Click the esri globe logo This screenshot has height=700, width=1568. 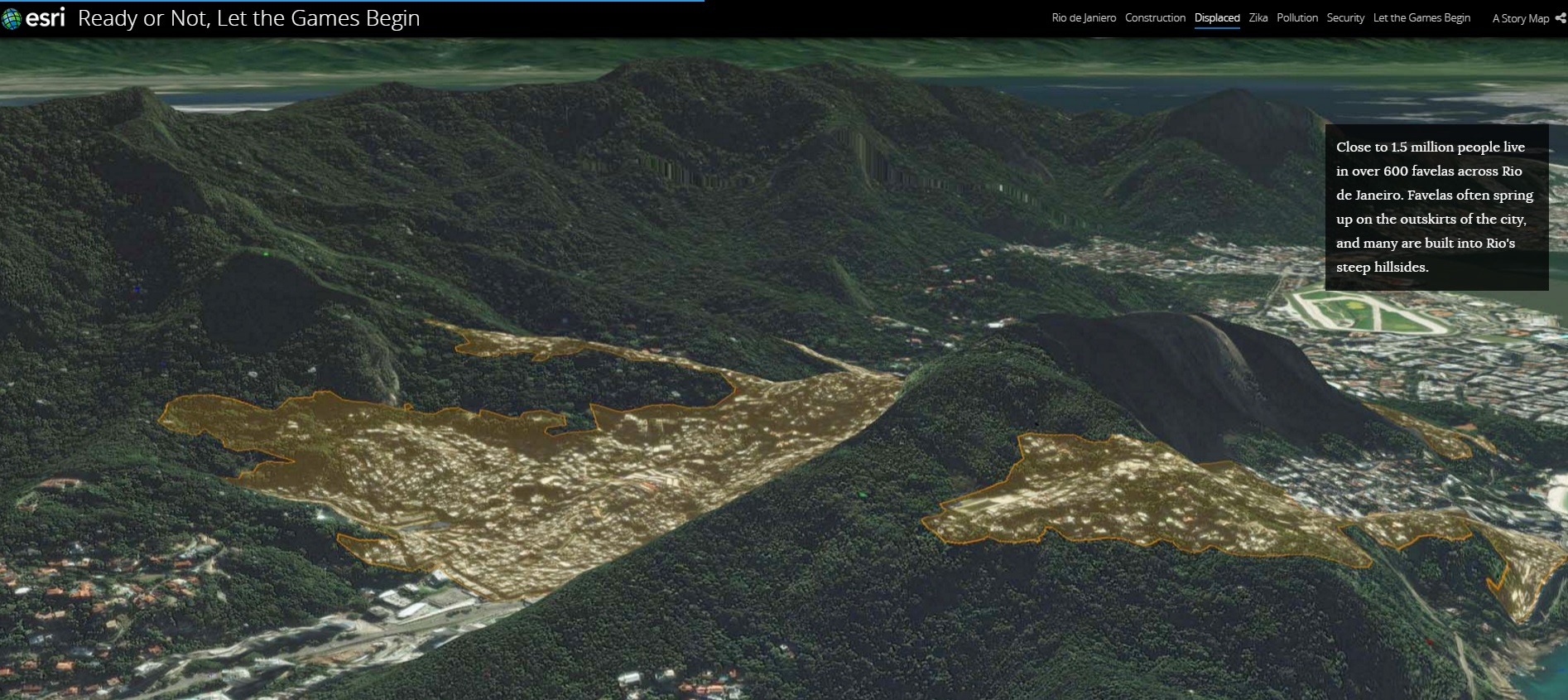click(12, 18)
